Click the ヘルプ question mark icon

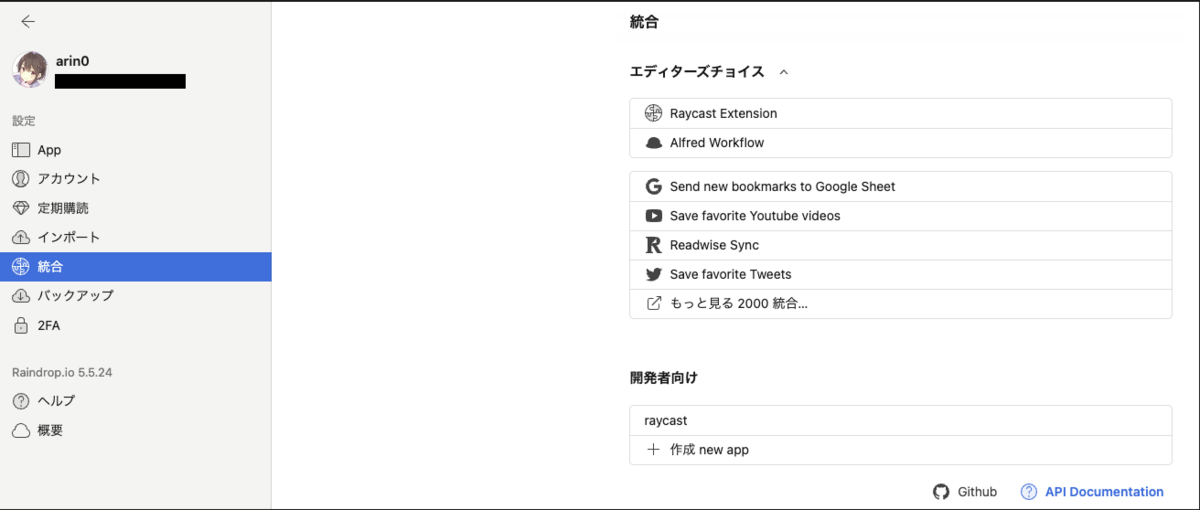point(21,401)
